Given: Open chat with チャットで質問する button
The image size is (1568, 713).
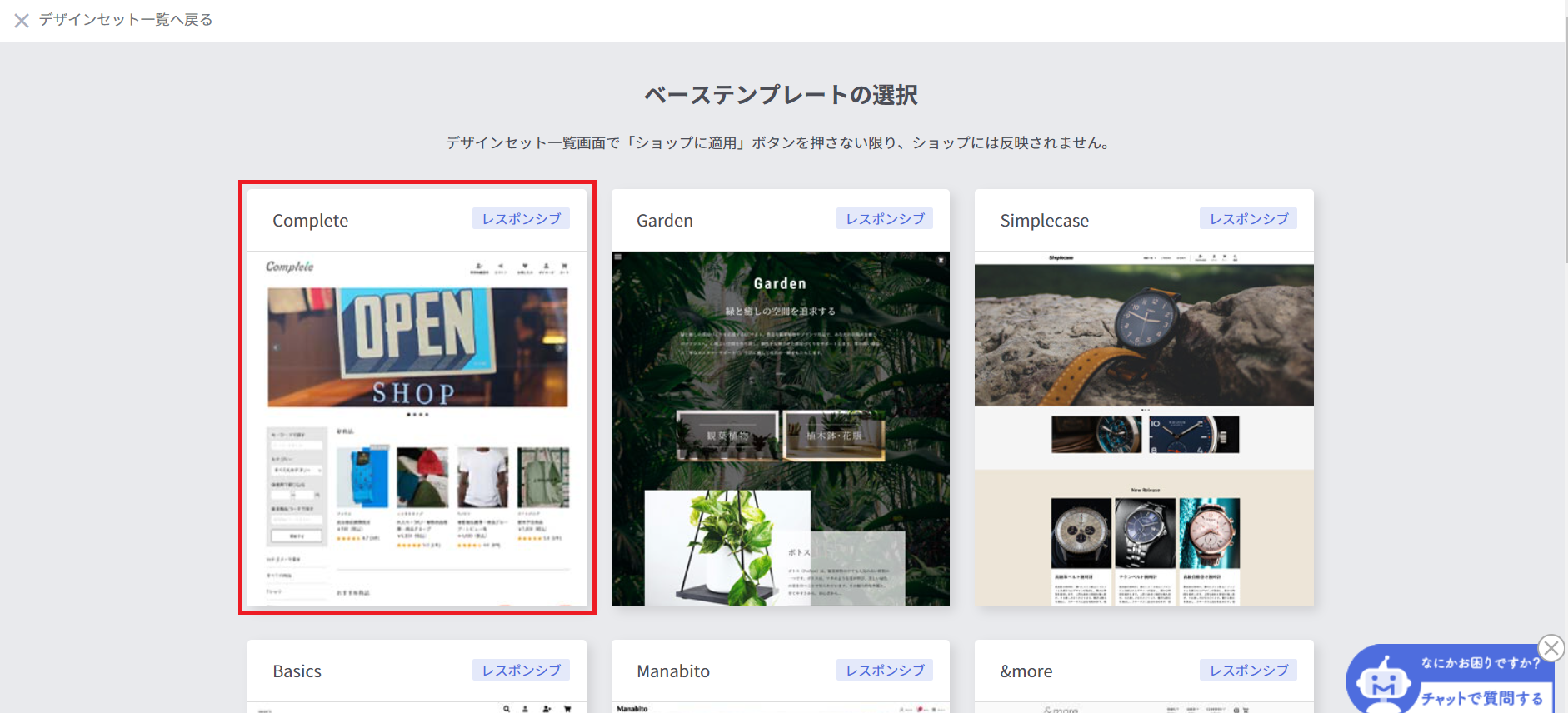Looking at the screenshot, I should [1481, 698].
